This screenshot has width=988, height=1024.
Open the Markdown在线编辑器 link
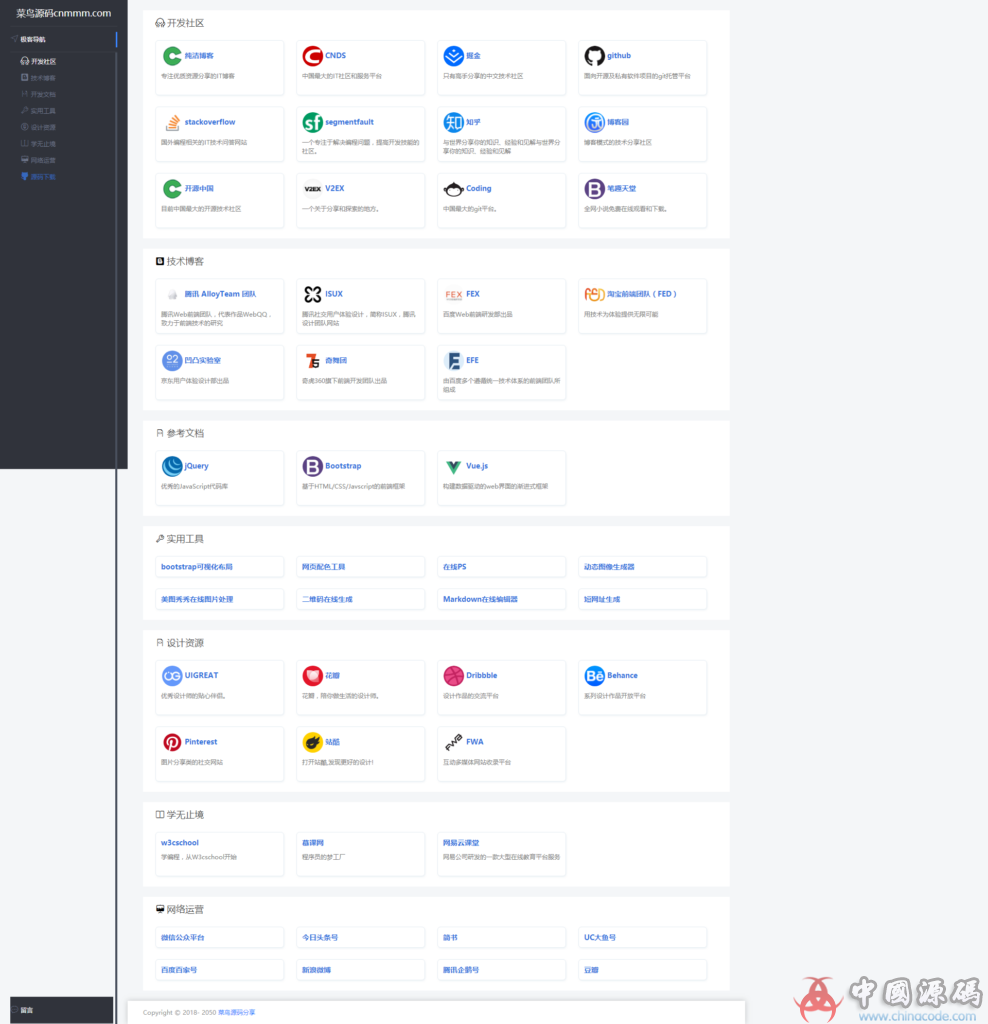[x=480, y=599]
